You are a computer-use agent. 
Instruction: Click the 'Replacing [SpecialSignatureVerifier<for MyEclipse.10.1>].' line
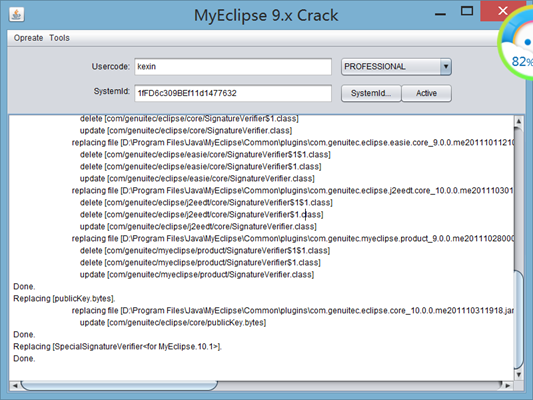pos(117,346)
